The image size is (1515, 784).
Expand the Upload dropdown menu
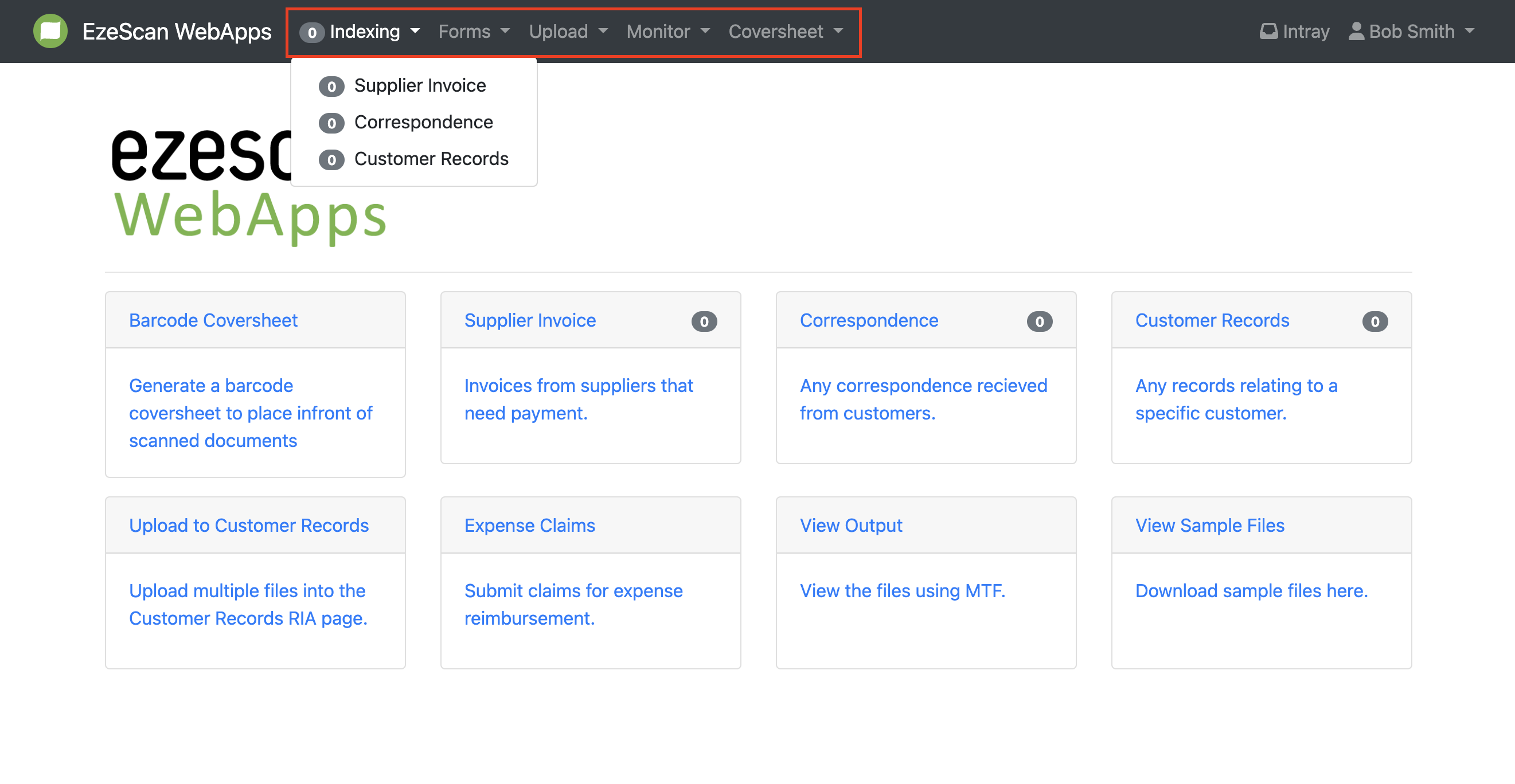coord(568,31)
